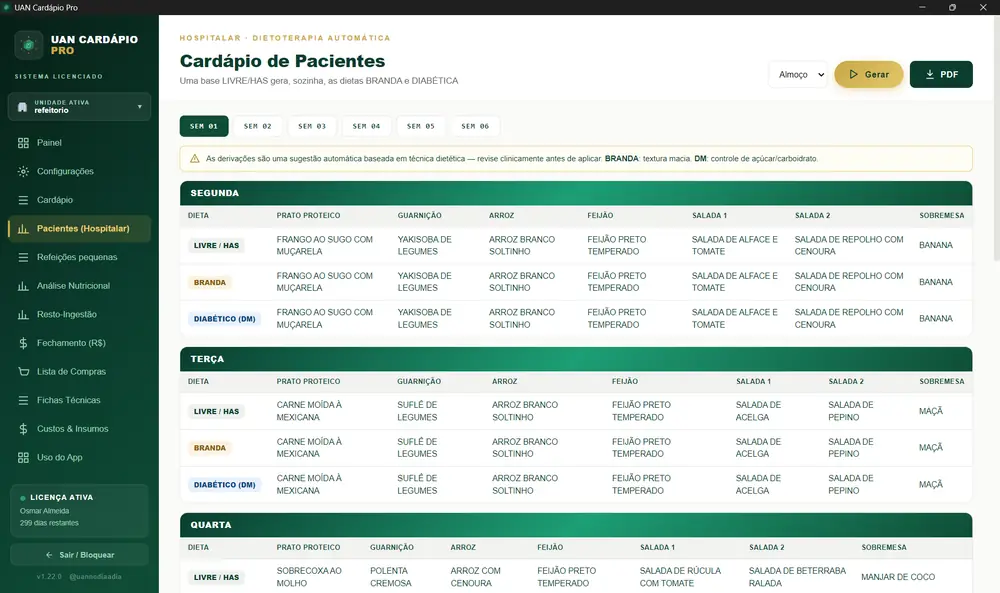
Task: Click DIABÉTICO (DM) badge in Segunda
Action: click(224, 319)
